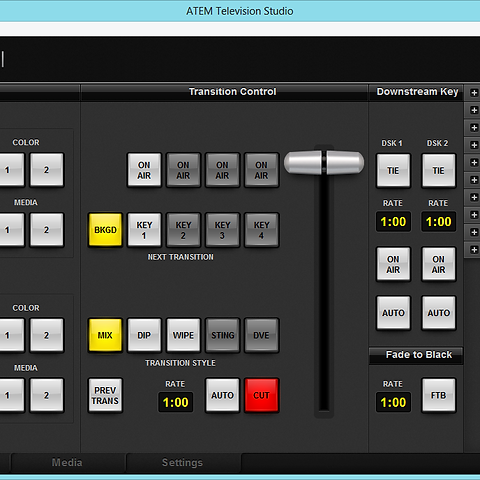Toggle the ON AIR button above KEY 3
The image size is (480, 480).
click(x=222, y=170)
